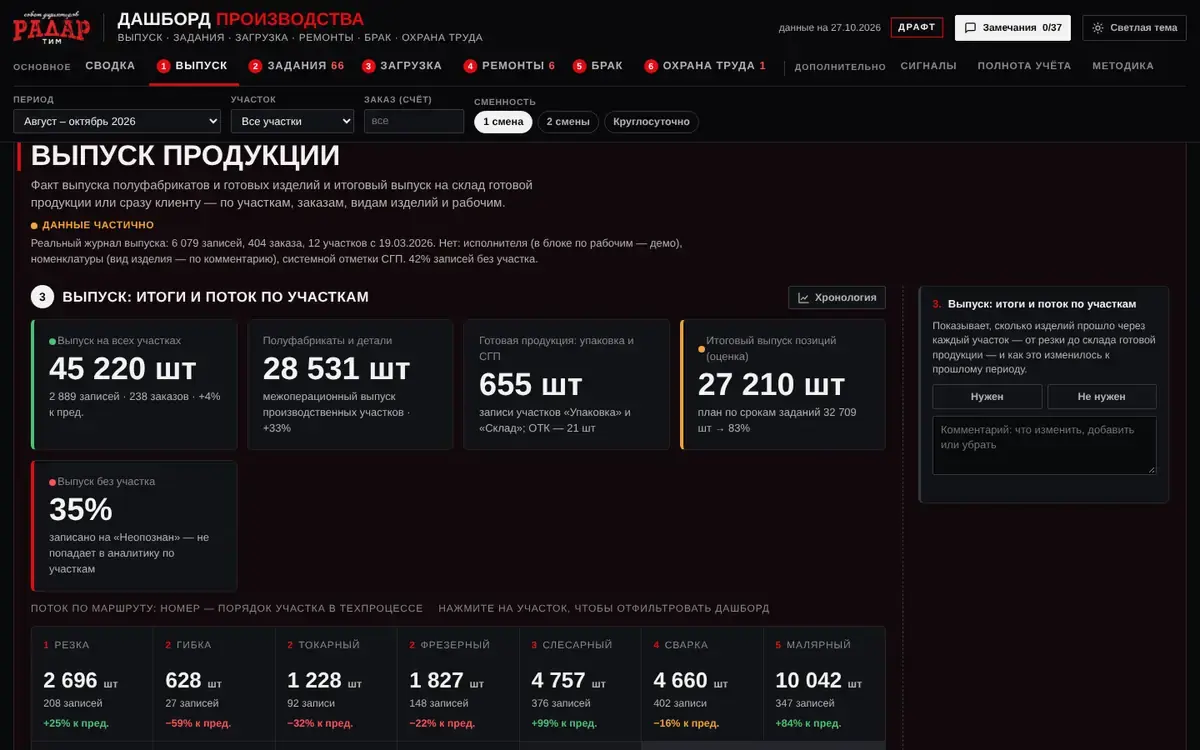The image size is (1200, 750).
Task: Click the Выпуск на всех участках card
Action: click(x=134, y=384)
